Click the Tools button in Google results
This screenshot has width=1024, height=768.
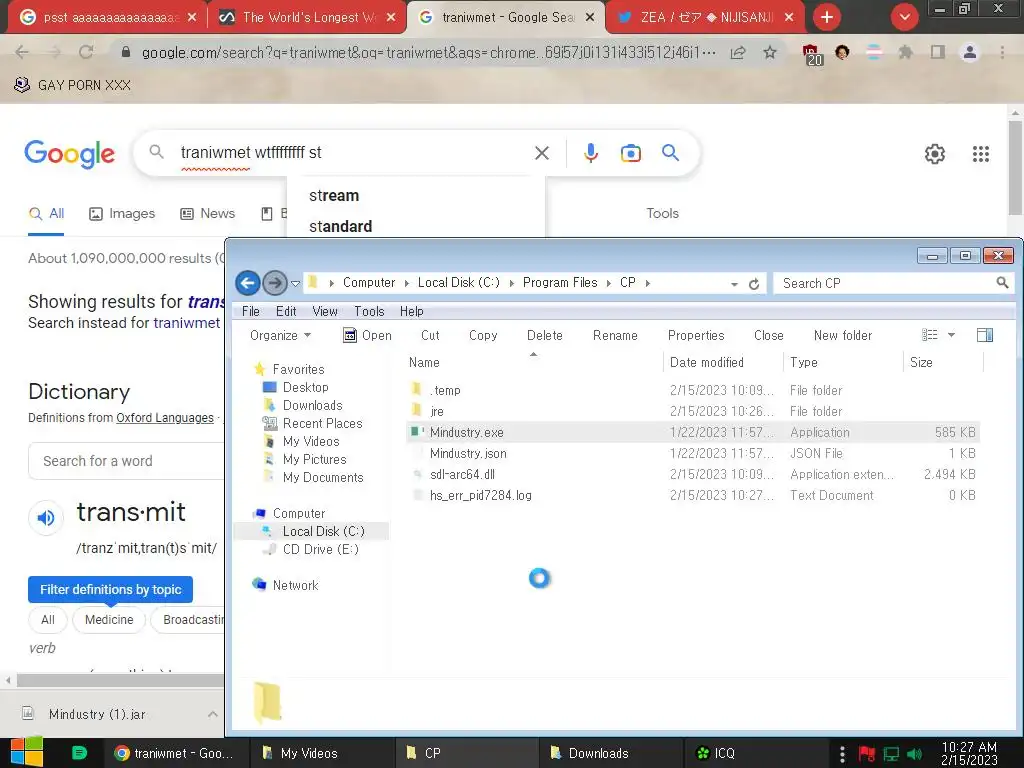(x=662, y=214)
